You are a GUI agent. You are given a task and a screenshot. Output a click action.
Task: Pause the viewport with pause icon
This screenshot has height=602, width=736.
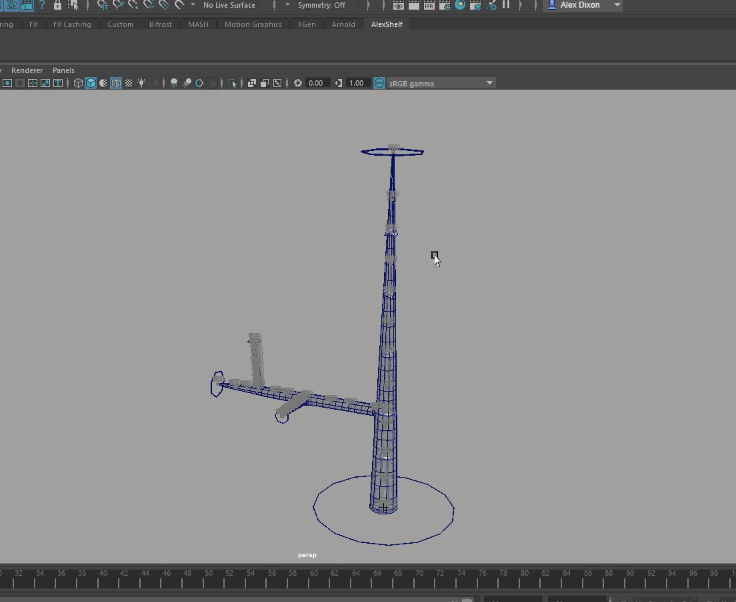[x=506, y=5]
